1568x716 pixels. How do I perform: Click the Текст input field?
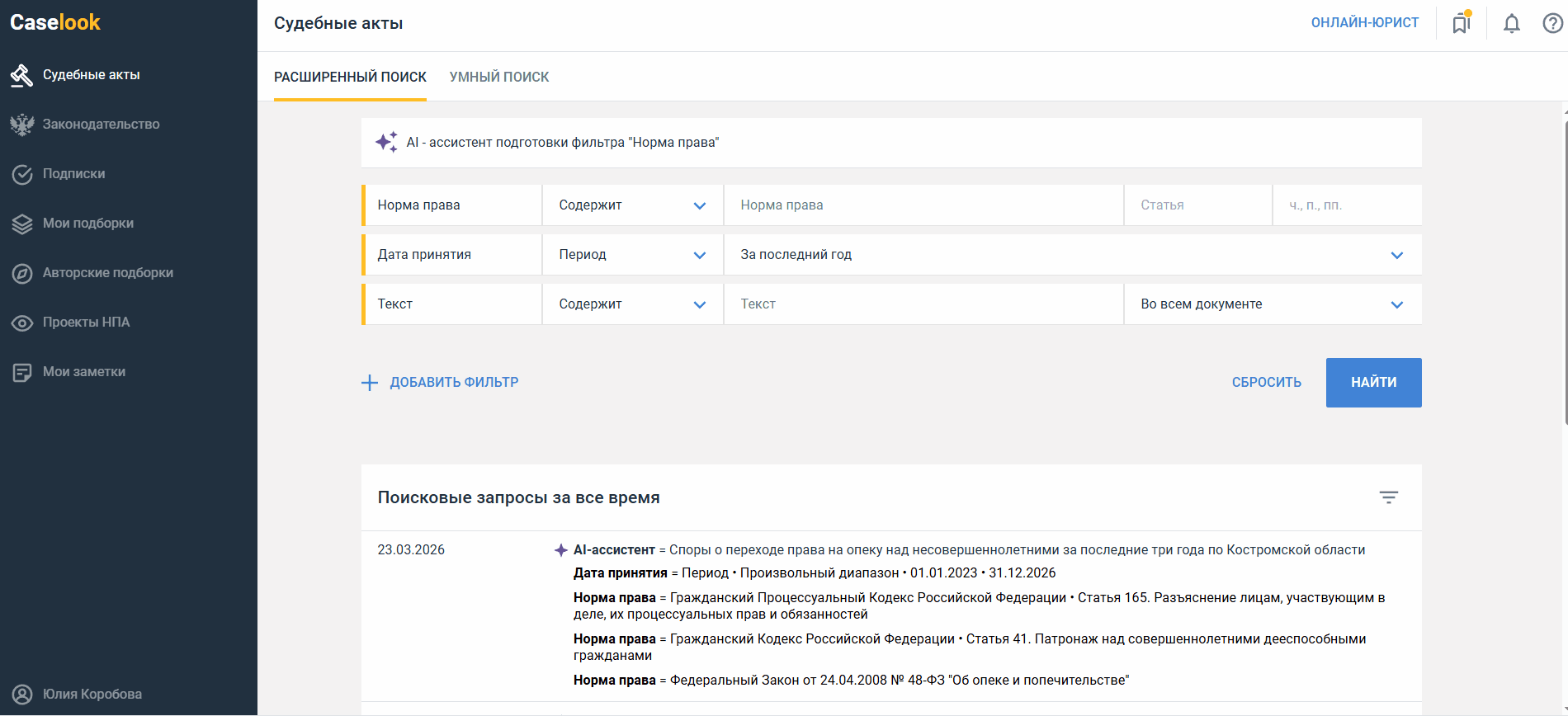(x=923, y=304)
